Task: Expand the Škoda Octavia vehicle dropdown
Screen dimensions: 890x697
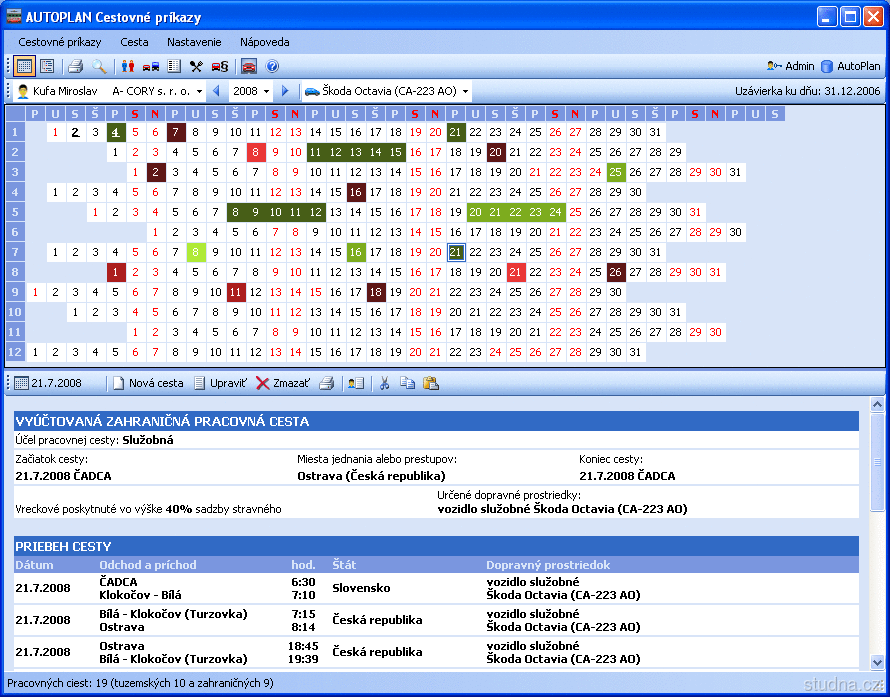Action: 466,92
